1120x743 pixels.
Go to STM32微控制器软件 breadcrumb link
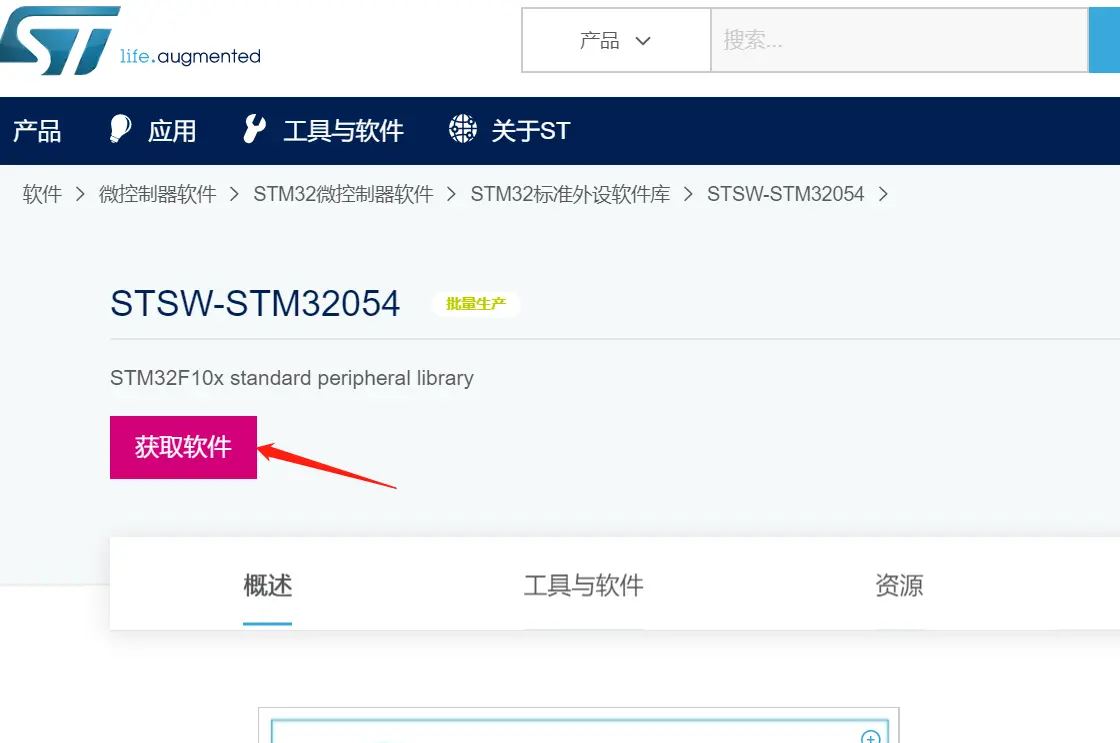344,194
